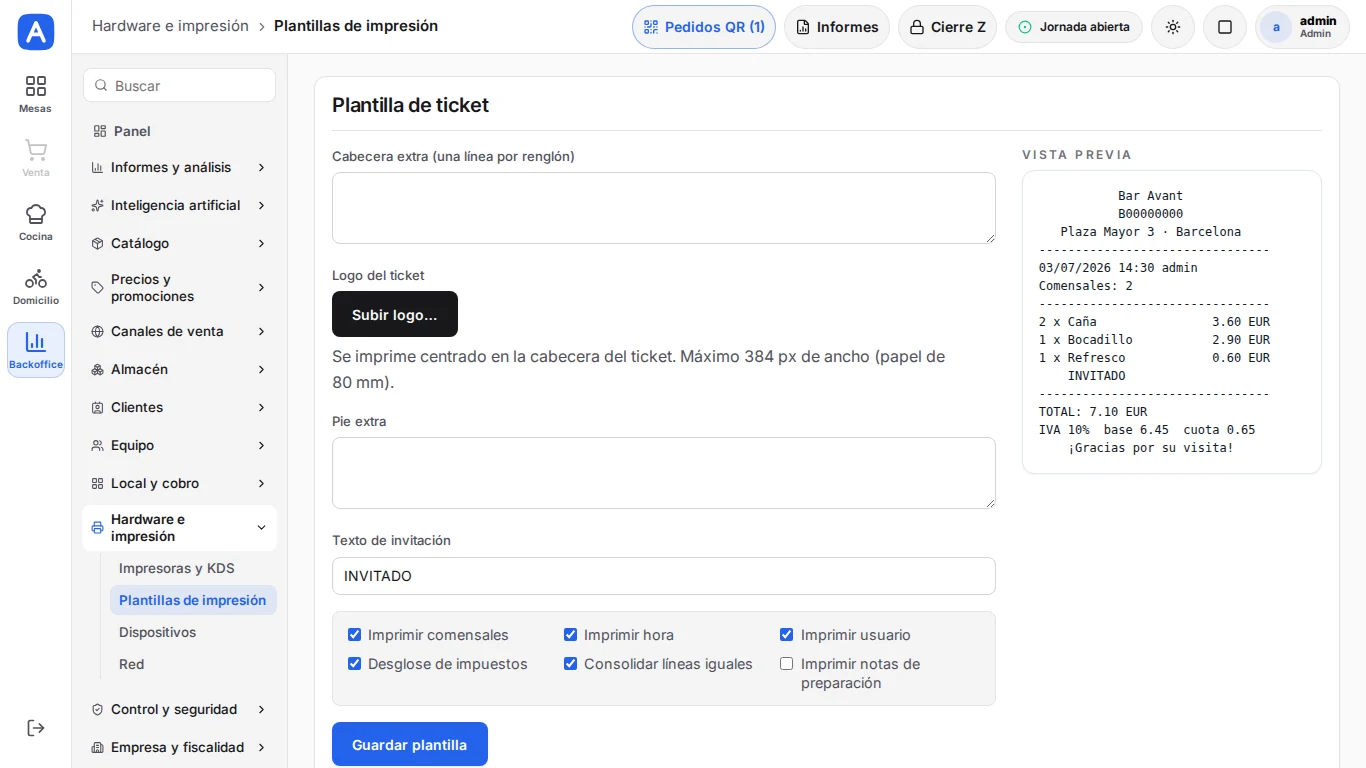Click Hardware e impresión breadcrumb link
Screen dimensions: 1366x768
tap(170, 26)
